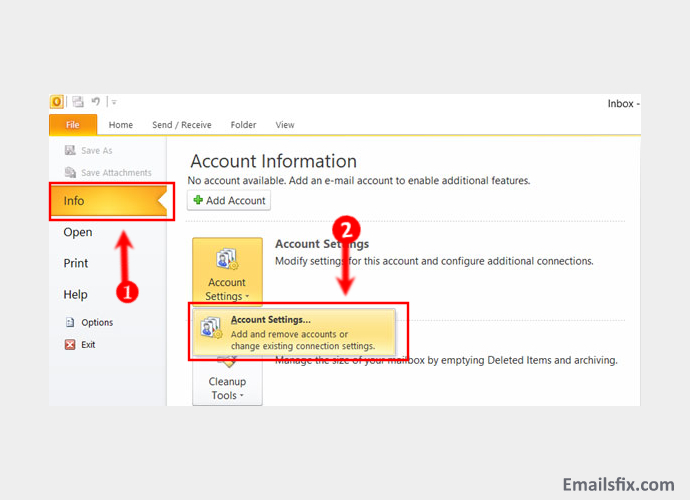This screenshot has height=500, width=690.
Task: Expand the Cleanup Tools dropdown button
Action: [x=227, y=382]
